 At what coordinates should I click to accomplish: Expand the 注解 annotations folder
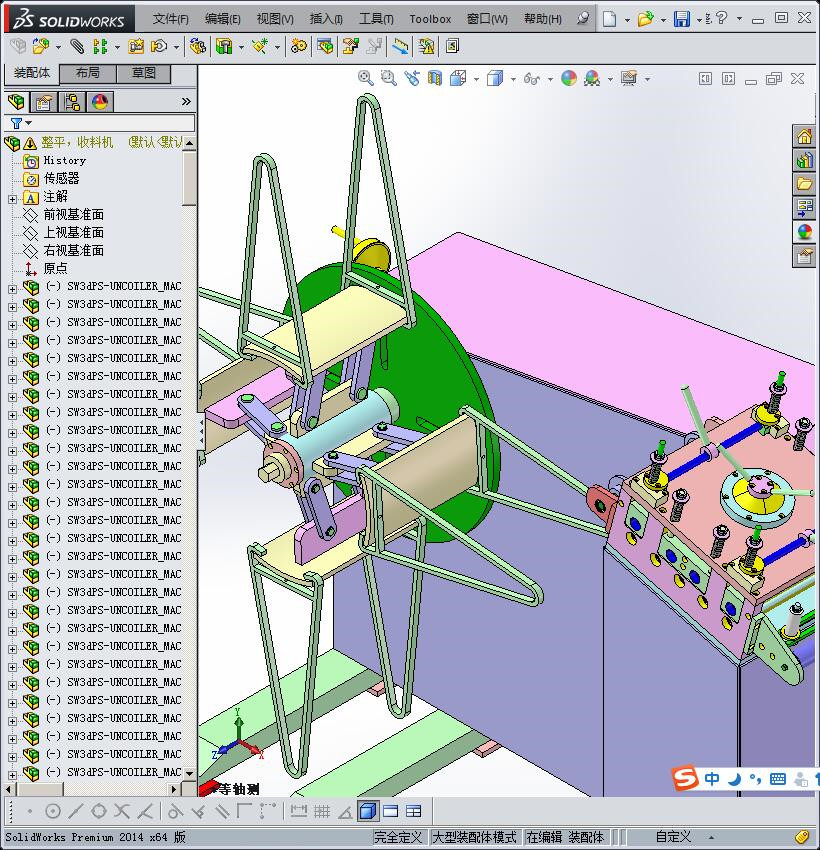[12, 197]
